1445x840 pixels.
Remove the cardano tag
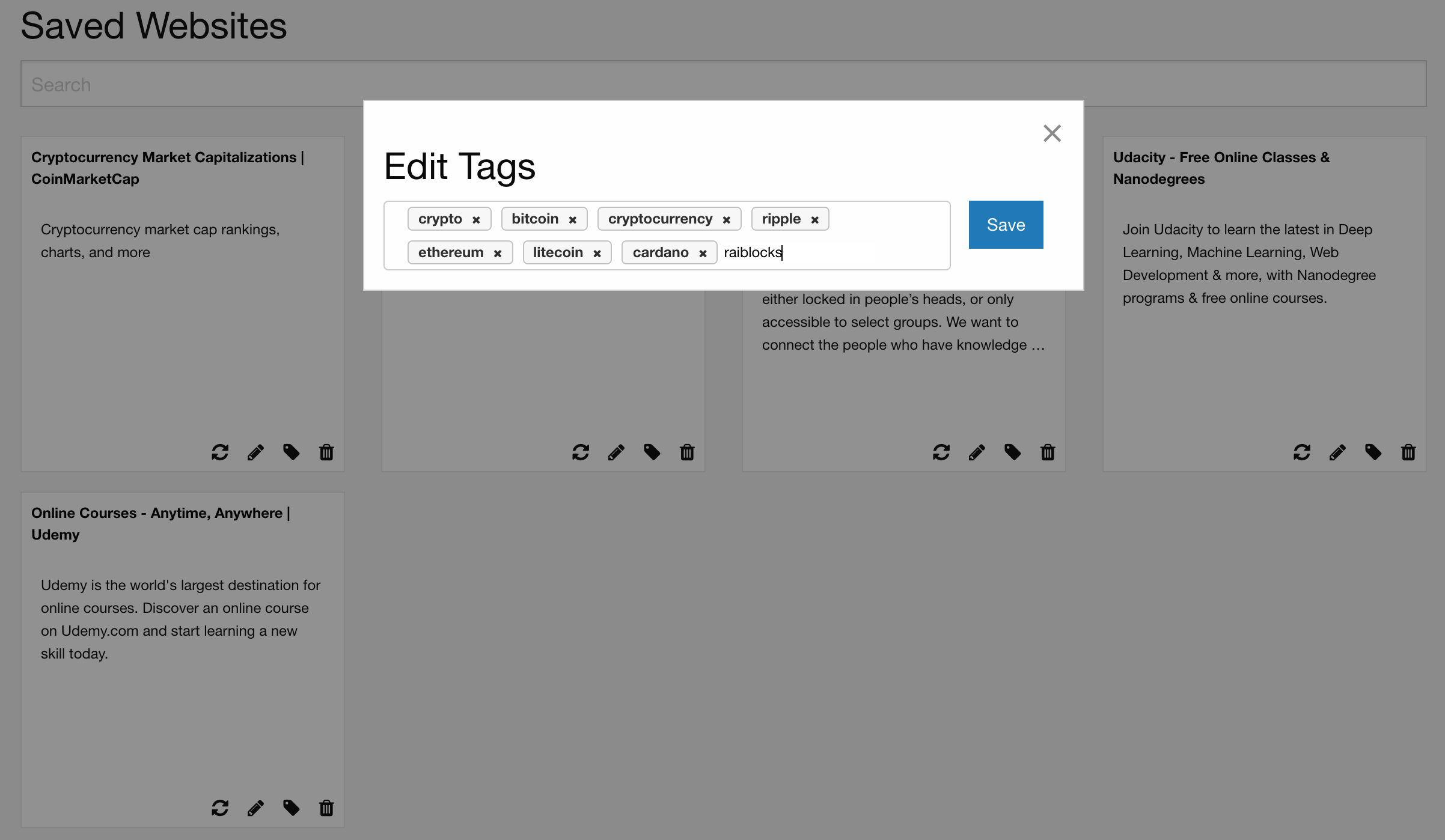point(703,254)
